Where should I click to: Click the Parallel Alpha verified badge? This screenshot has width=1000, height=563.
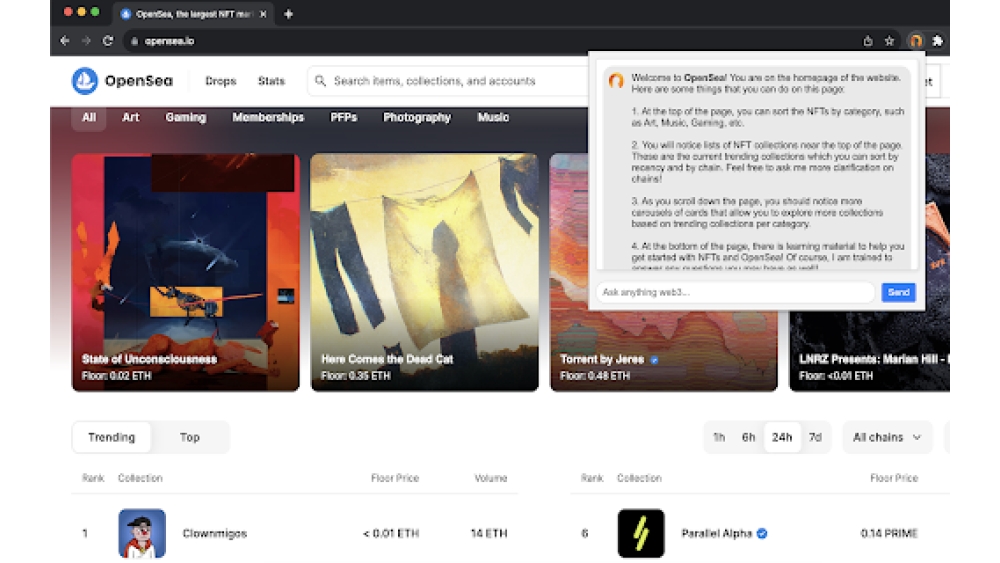pos(762,533)
